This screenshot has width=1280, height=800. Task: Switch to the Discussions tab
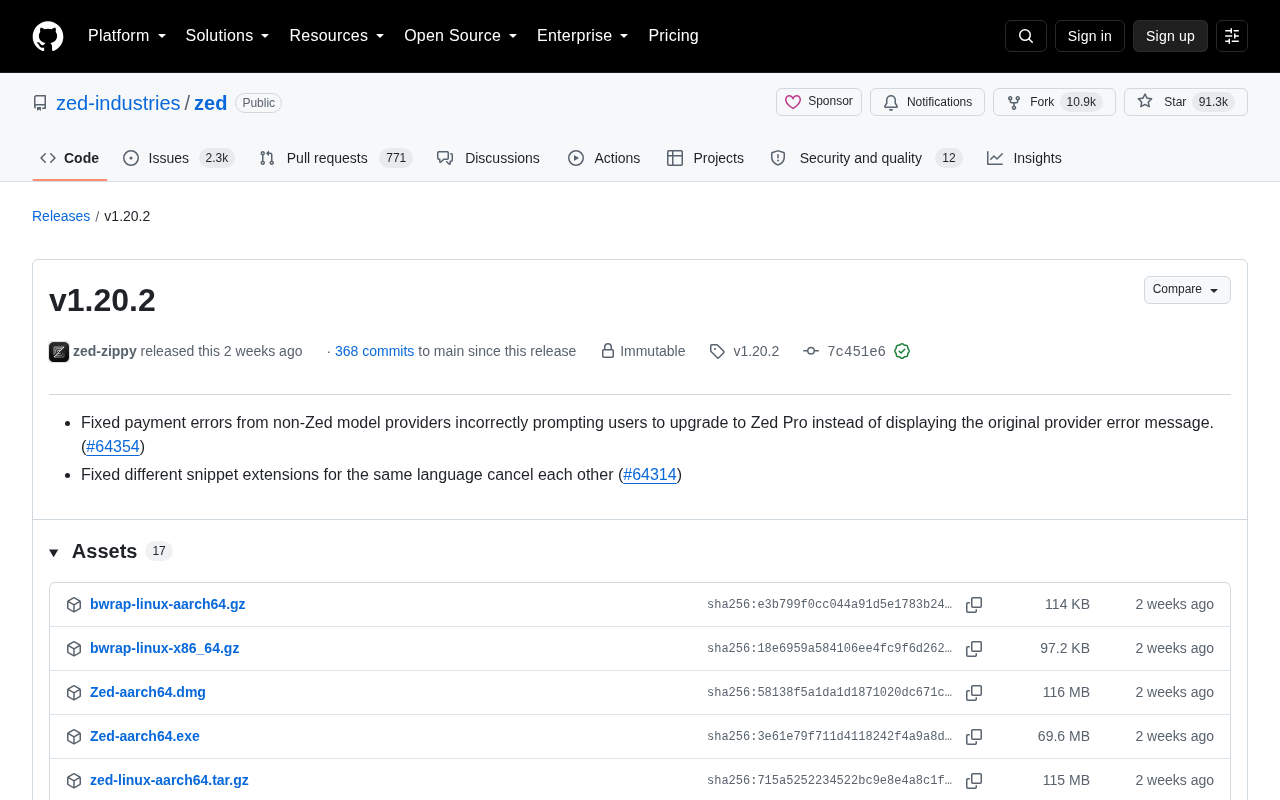pyautogui.click(x=488, y=158)
